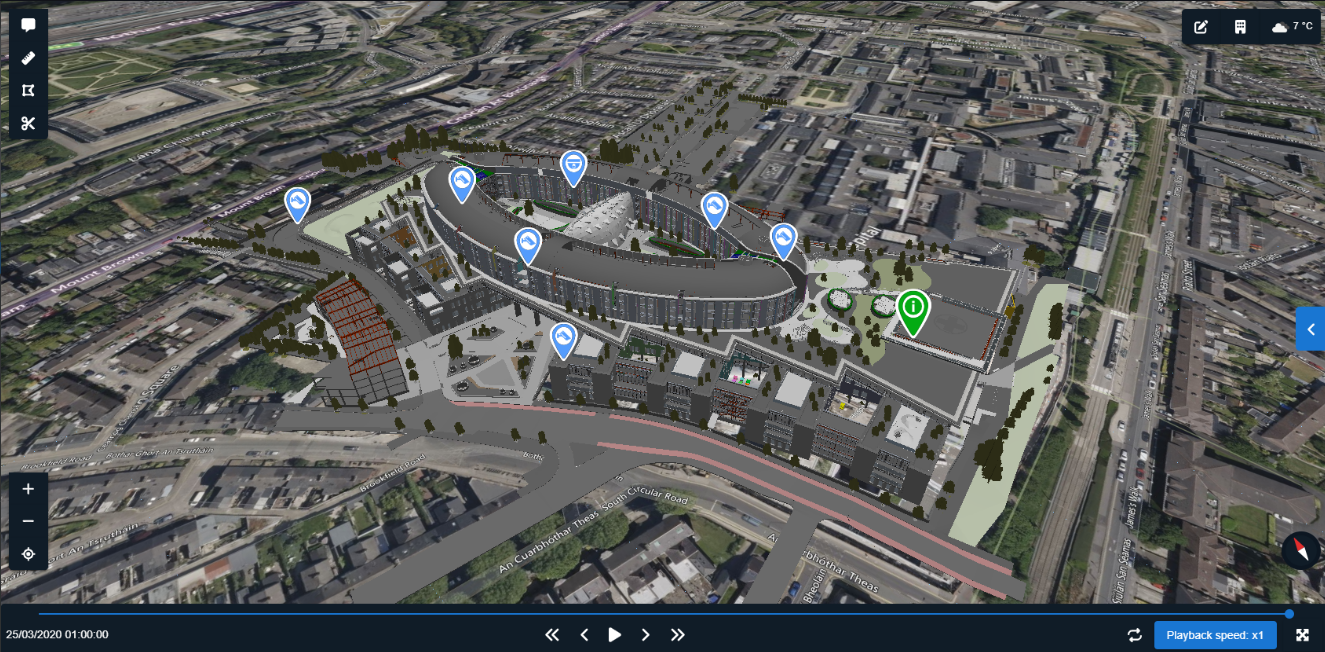Skip forward to the next timestep

pyautogui.click(x=646, y=634)
